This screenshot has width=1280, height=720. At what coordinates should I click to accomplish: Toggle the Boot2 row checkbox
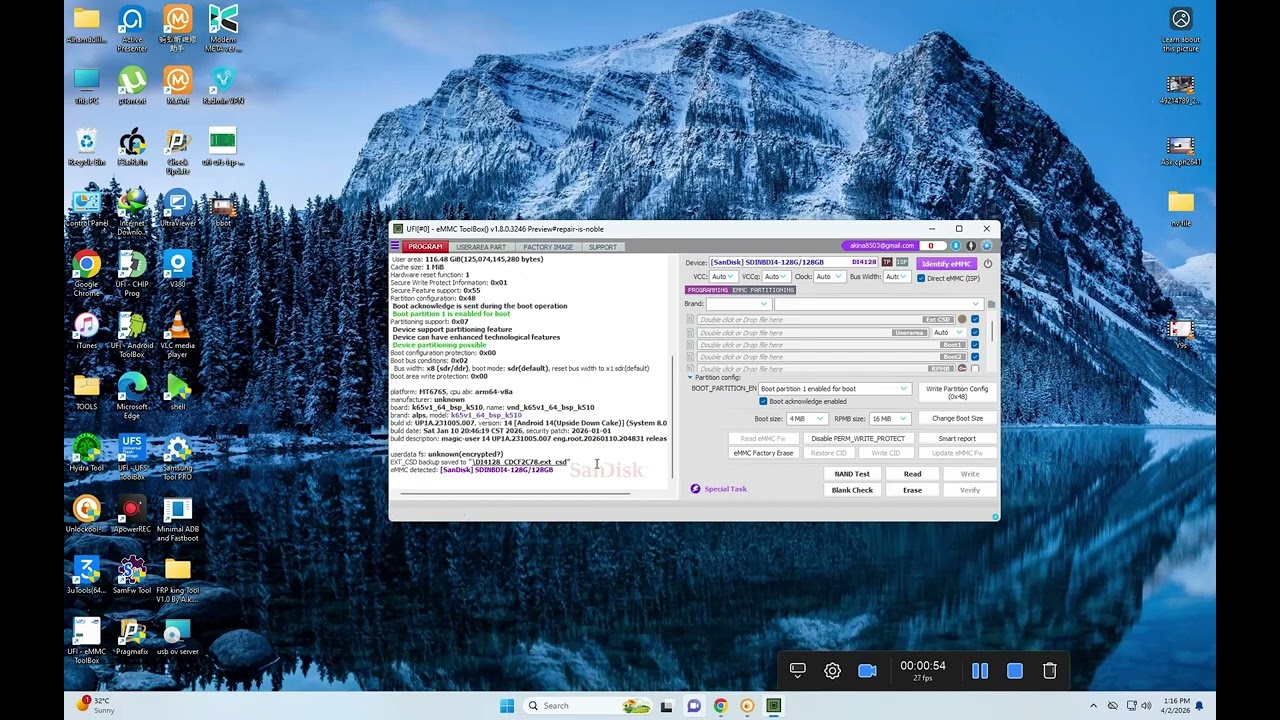[x=975, y=357]
